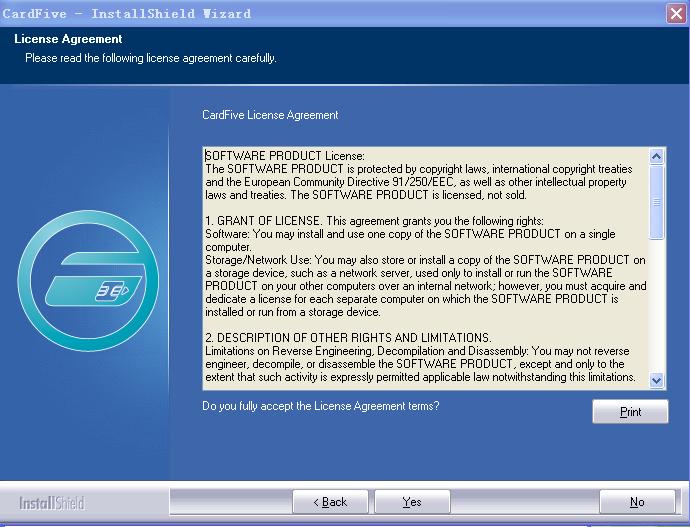The height and width of the screenshot is (527, 690).
Task: Click the '2. DESCRIPTION OF OTHER RIGHTS' heading
Action: (348, 338)
